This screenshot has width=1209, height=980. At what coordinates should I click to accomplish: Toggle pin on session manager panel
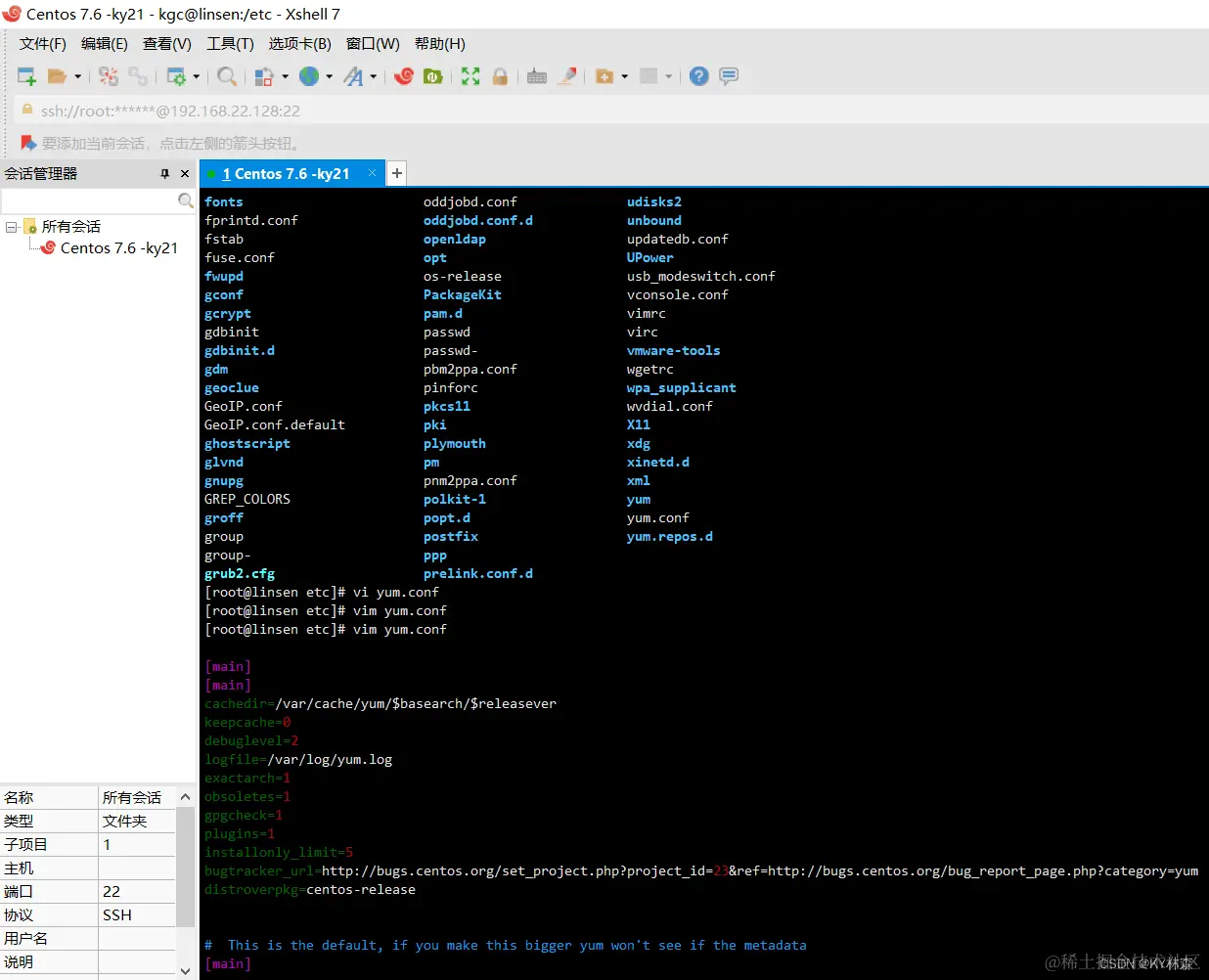pos(164,173)
